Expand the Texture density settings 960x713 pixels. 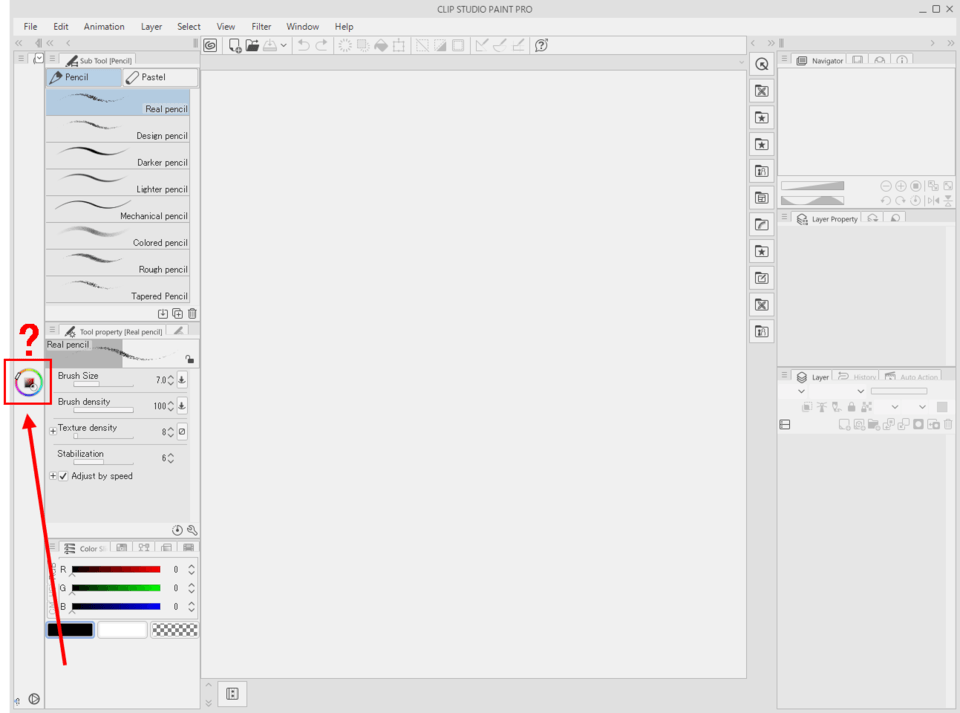point(53,431)
